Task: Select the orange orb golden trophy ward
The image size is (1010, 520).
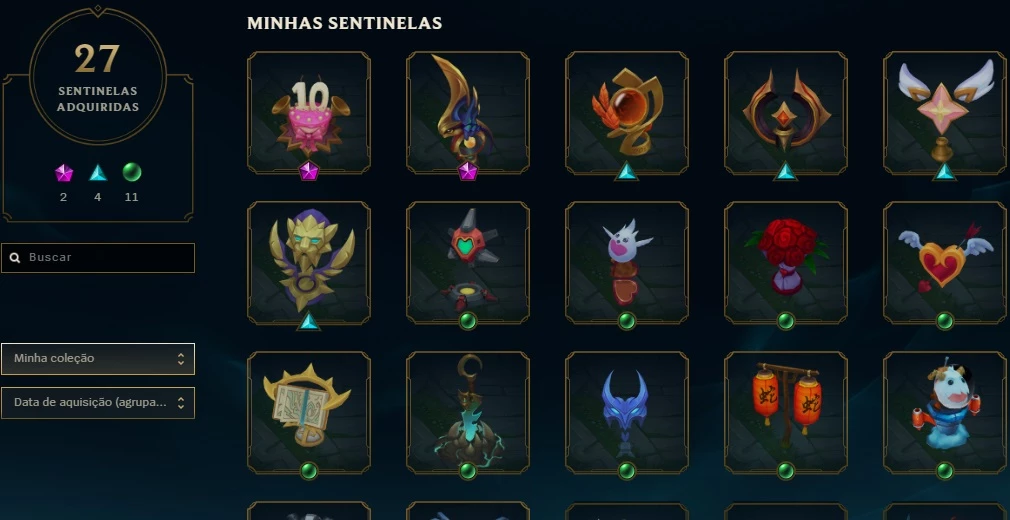Action: pos(627,113)
